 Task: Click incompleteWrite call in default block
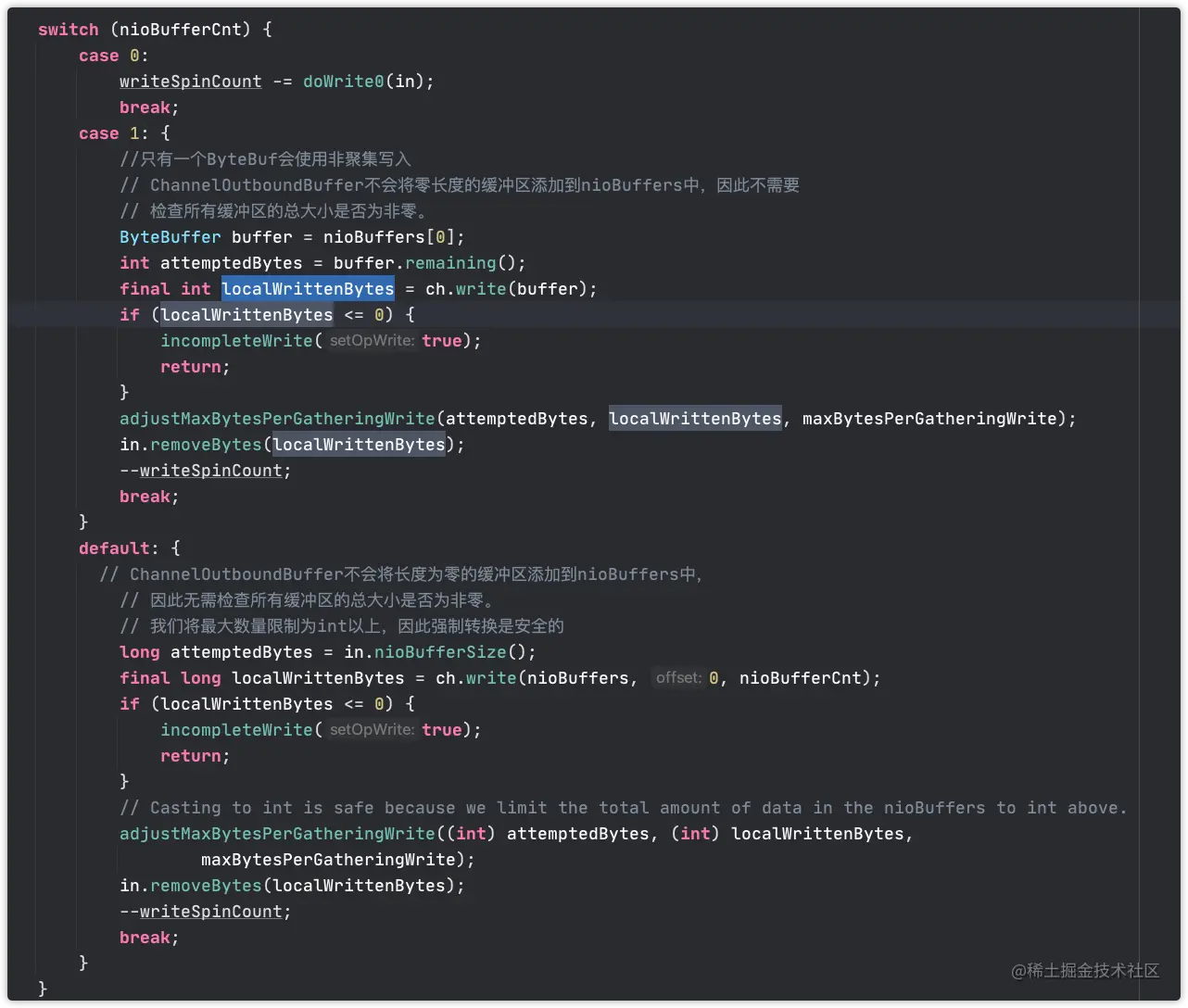click(x=236, y=730)
